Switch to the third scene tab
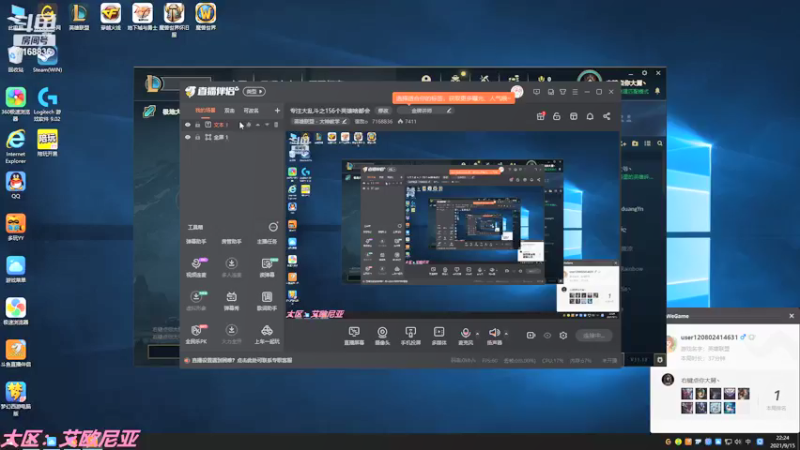800x450 pixels. (251, 110)
